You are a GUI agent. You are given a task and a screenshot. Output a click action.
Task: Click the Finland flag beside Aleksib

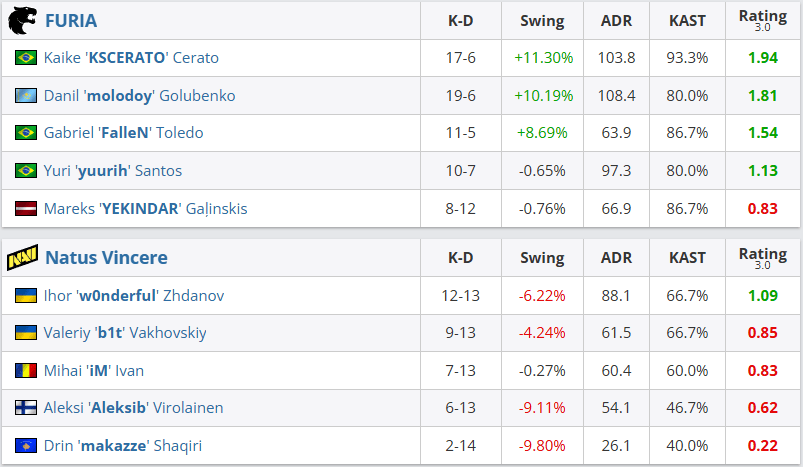click(x=26, y=408)
